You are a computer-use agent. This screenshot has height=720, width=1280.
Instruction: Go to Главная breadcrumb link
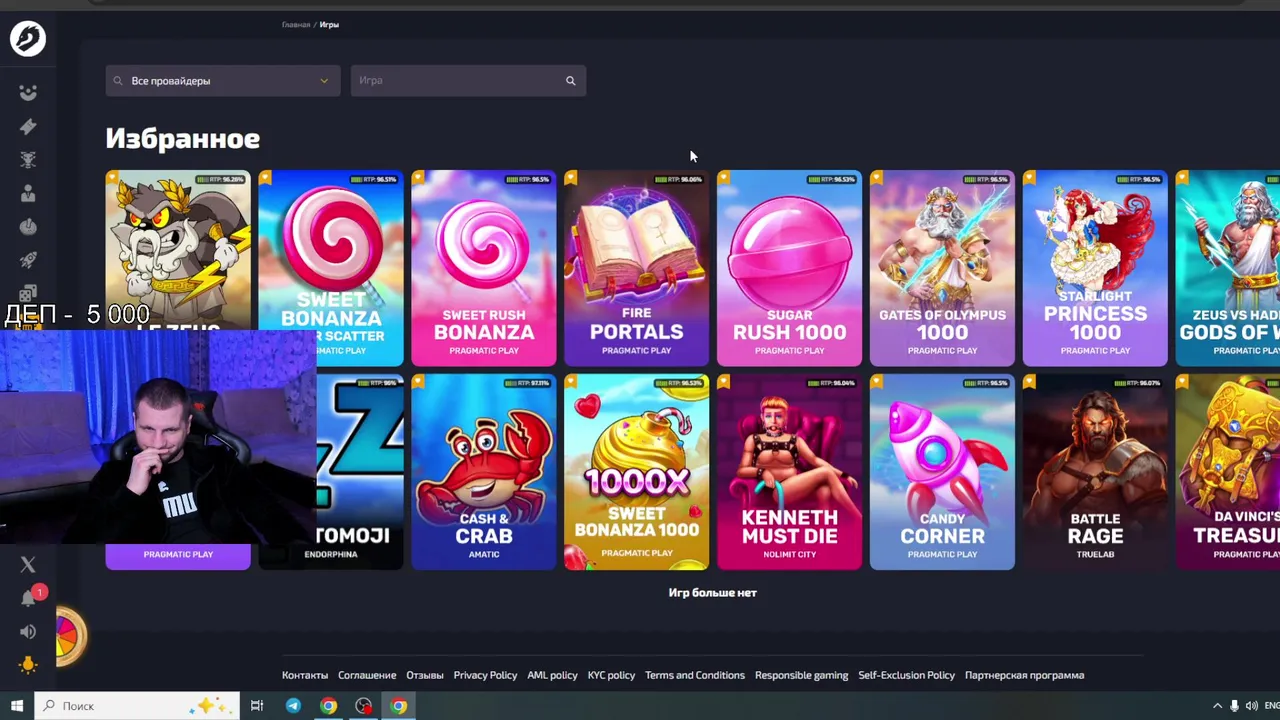click(295, 25)
